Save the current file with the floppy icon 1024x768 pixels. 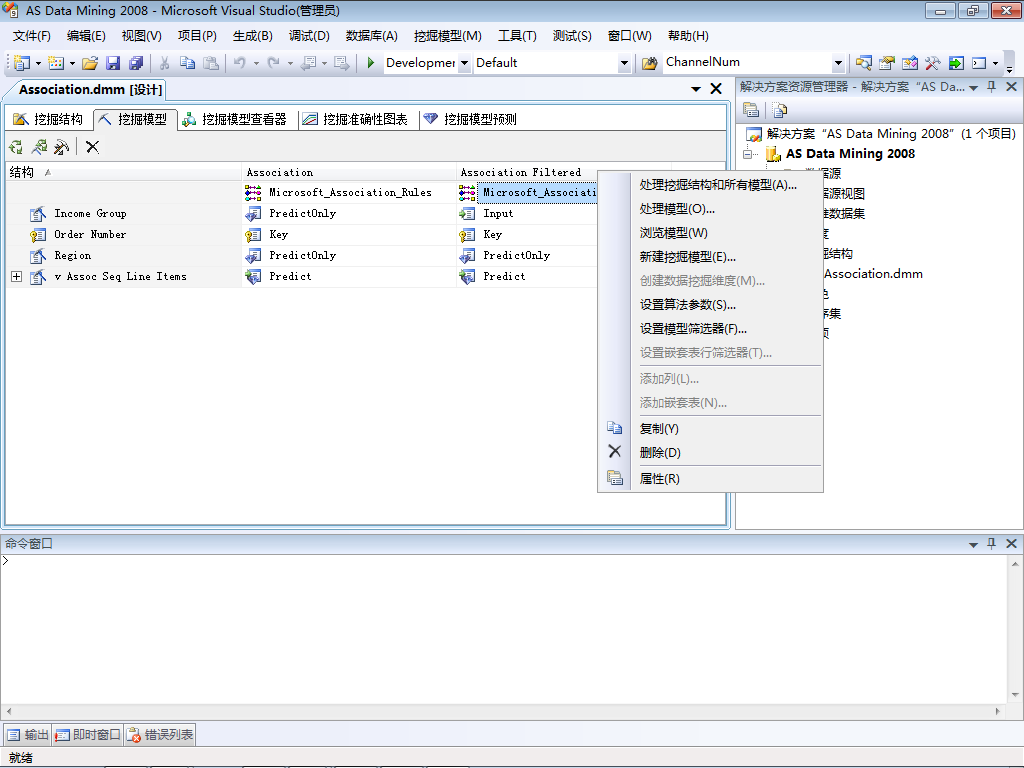[x=113, y=63]
